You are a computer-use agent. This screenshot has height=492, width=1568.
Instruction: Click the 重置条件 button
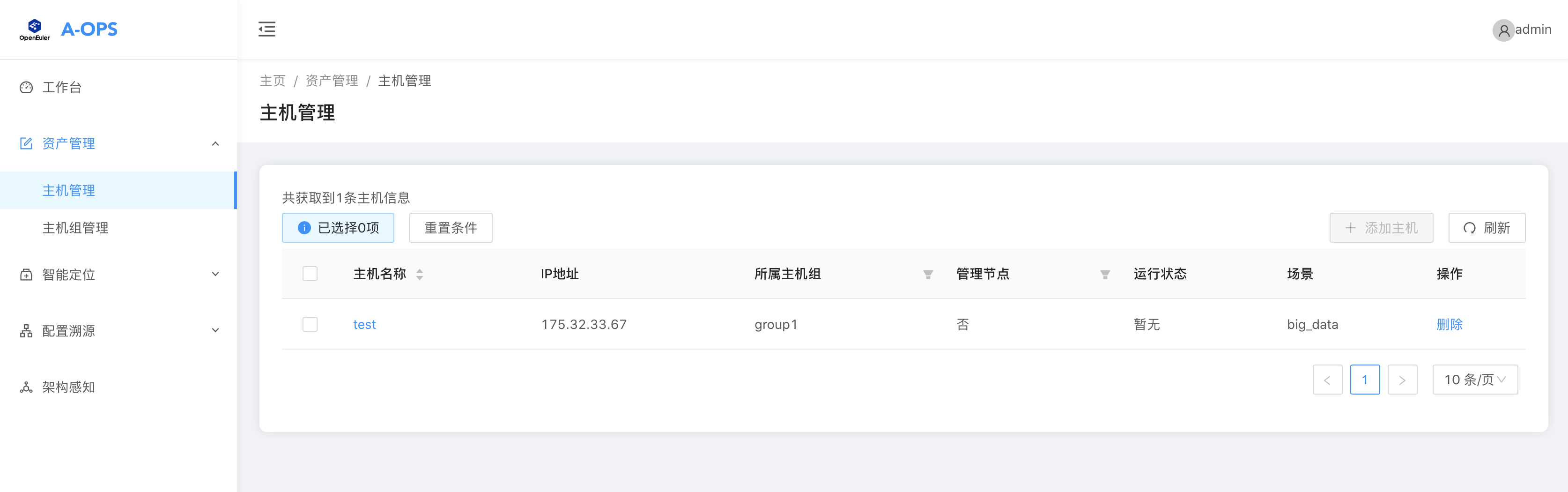pos(451,228)
